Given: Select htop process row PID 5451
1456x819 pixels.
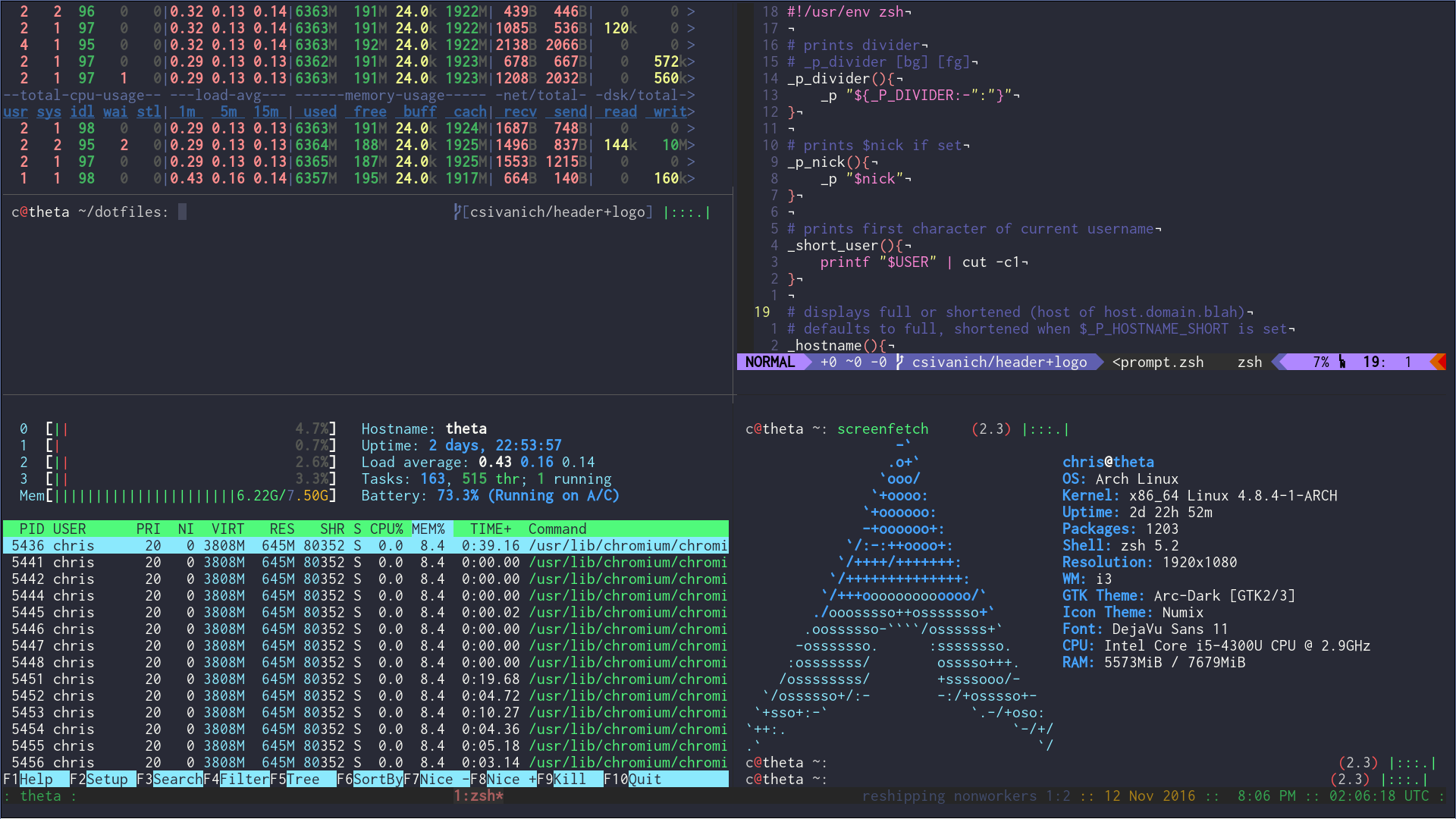Looking at the screenshot, I should [x=366, y=679].
